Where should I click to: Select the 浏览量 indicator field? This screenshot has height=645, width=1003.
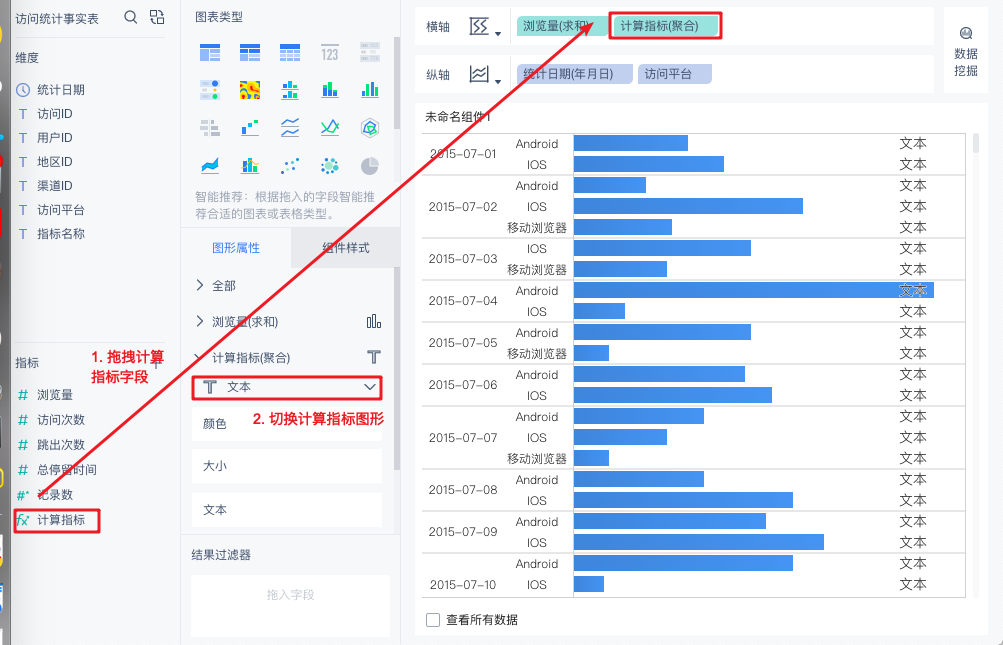(x=55, y=395)
